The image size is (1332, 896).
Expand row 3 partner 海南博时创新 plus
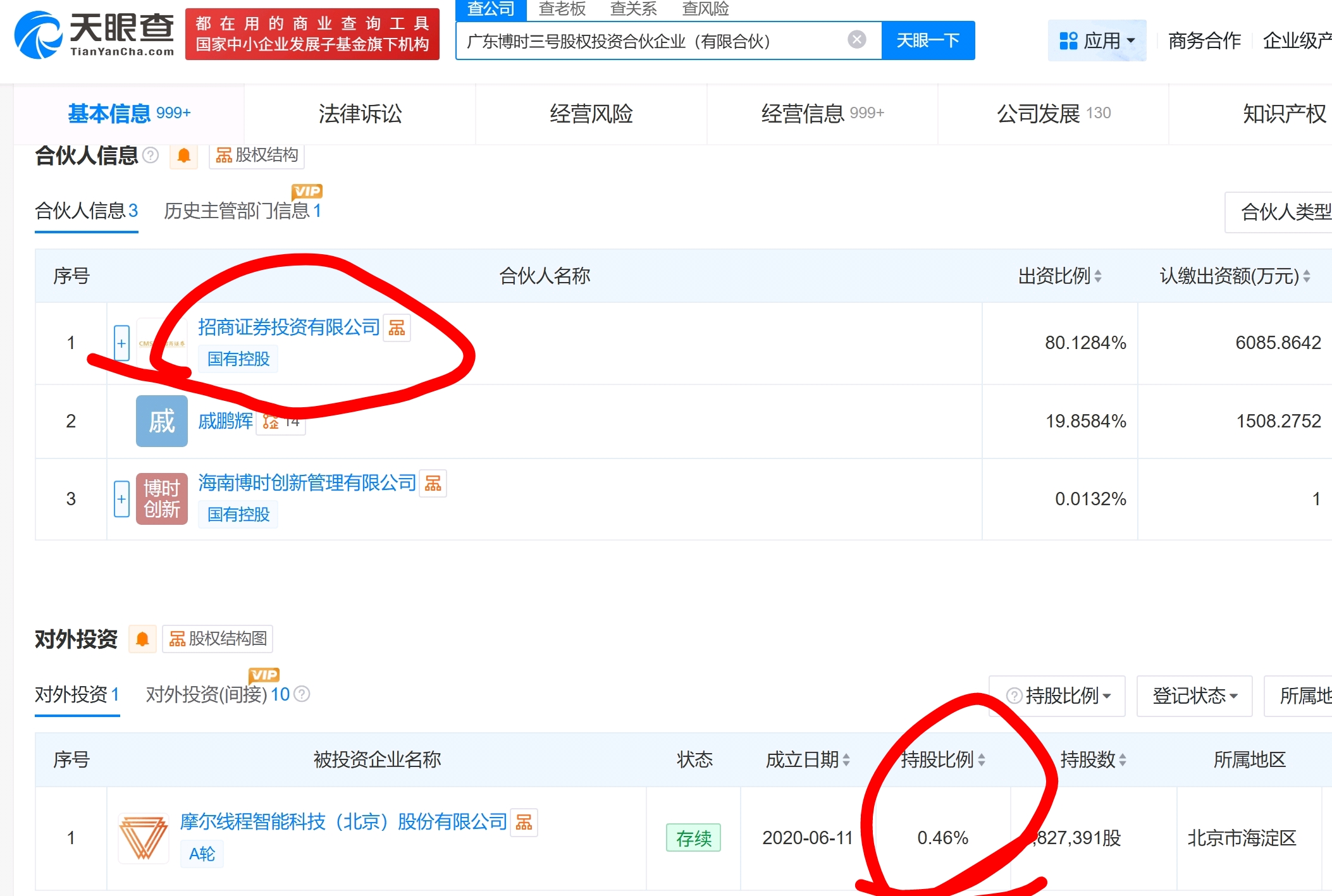tap(121, 499)
